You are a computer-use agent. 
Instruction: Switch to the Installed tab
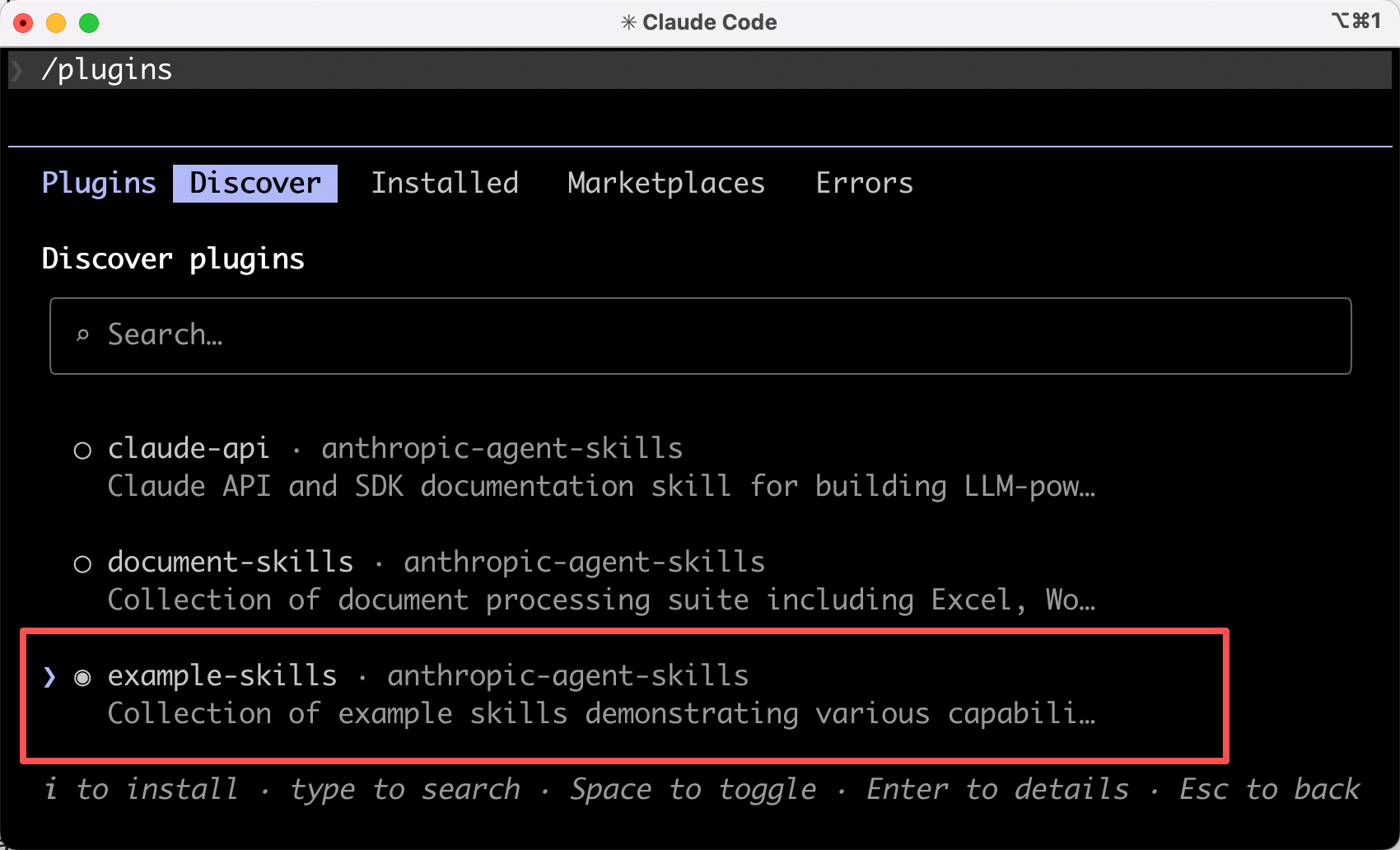pos(445,183)
